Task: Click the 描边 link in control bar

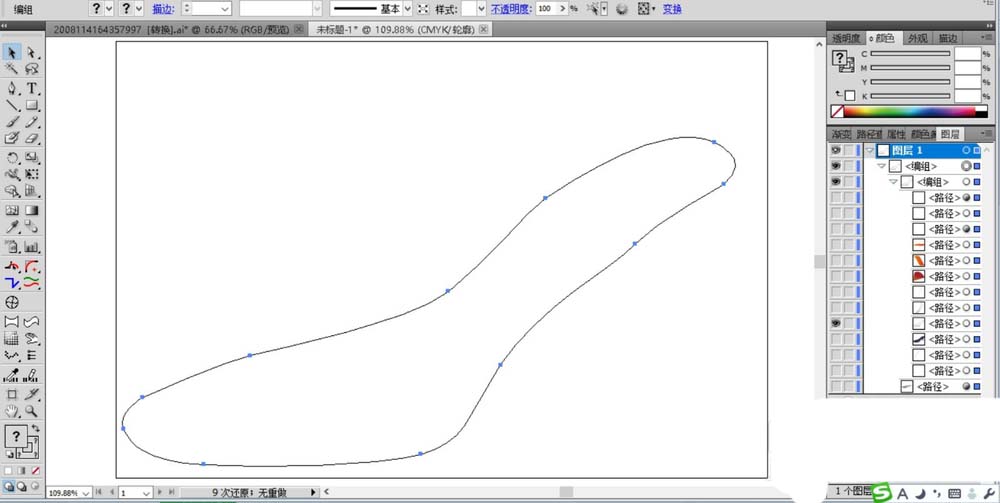Action: click(x=162, y=9)
